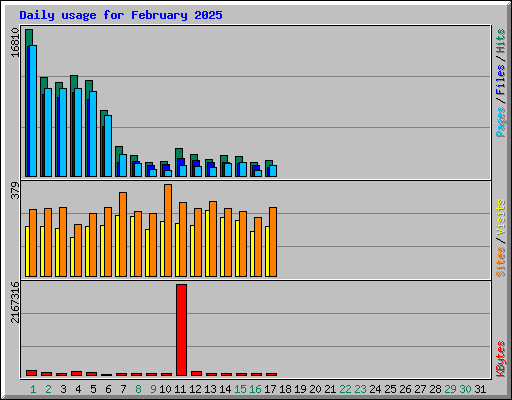This screenshot has height=400, width=512.
Task: Click day 28 on the x-axis
Action: [x=435, y=389]
